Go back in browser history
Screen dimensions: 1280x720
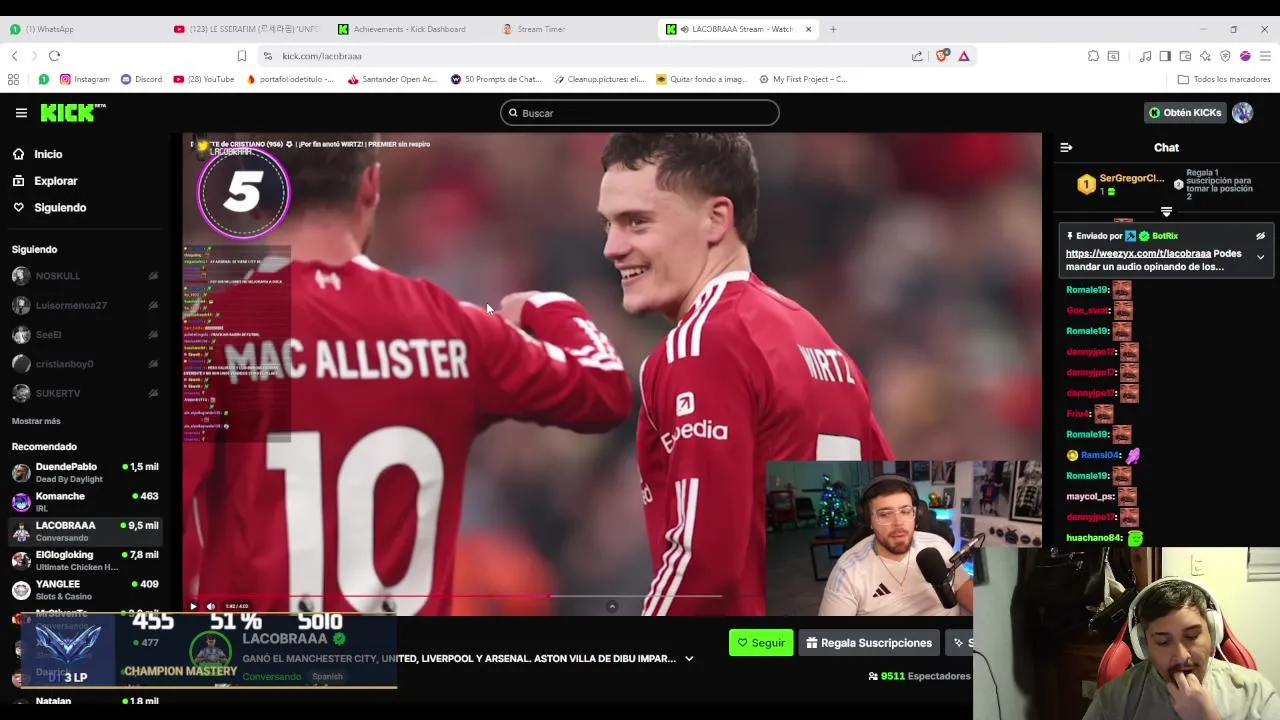(x=14, y=56)
